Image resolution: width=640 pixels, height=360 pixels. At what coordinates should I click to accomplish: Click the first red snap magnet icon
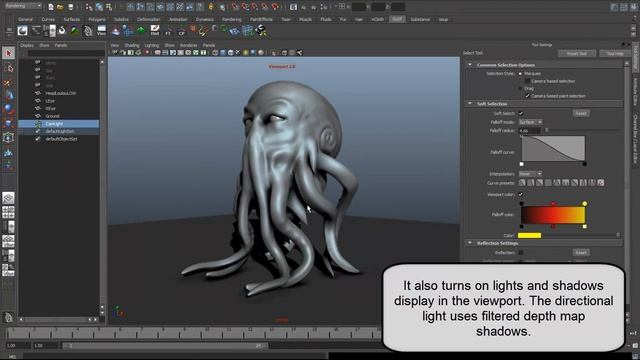point(235,7)
